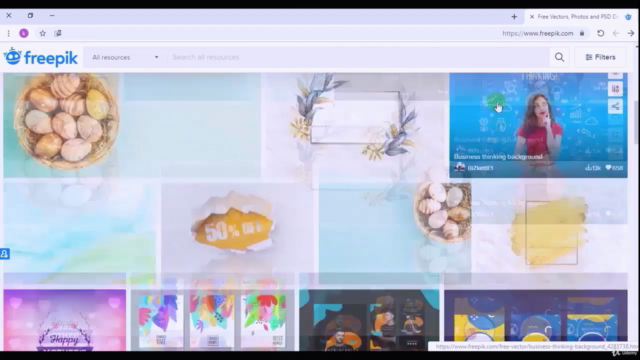Click the blue floating icon on left edge

[x=4, y=254]
